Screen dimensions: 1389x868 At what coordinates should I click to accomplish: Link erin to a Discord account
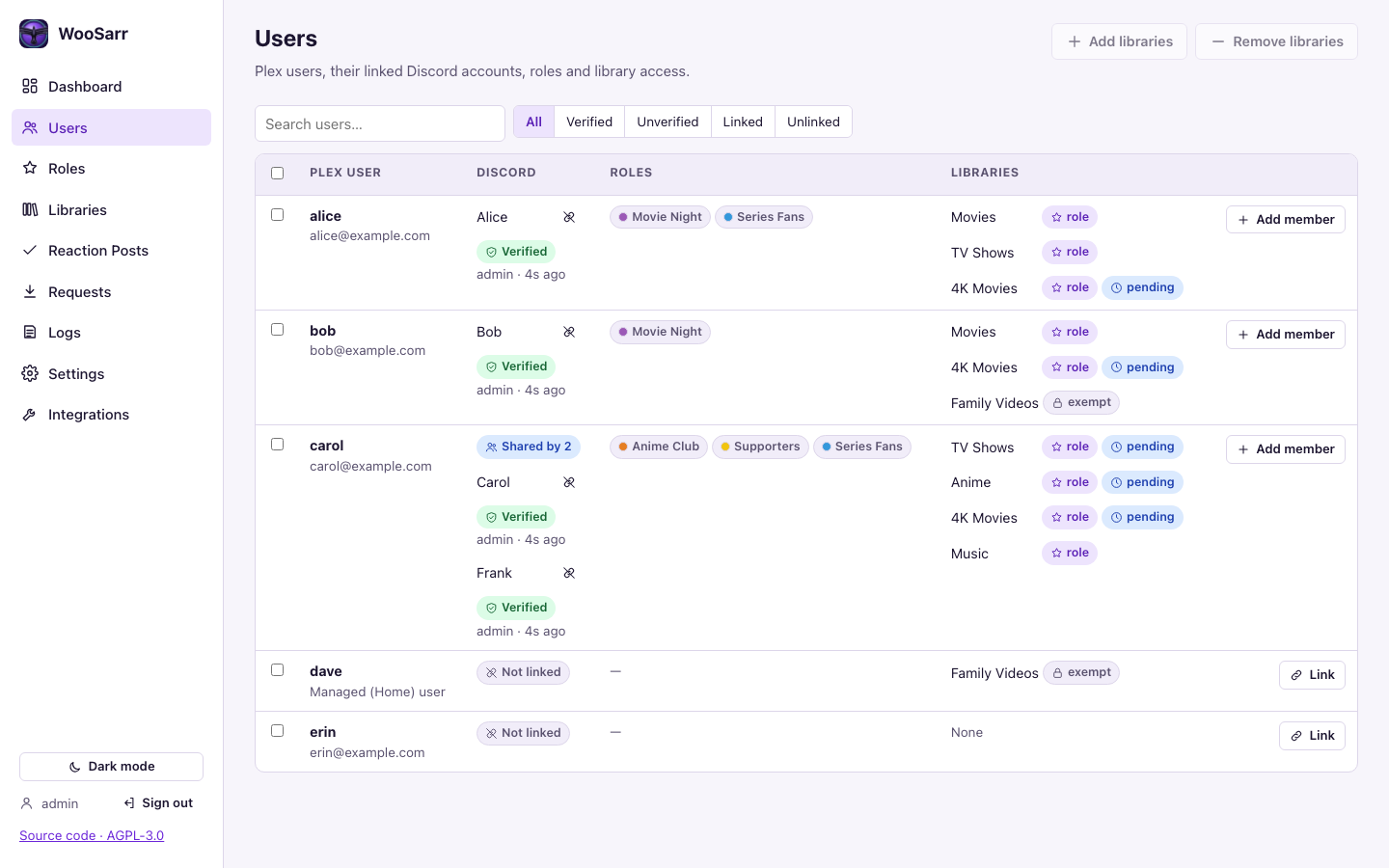tap(1312, 736)
